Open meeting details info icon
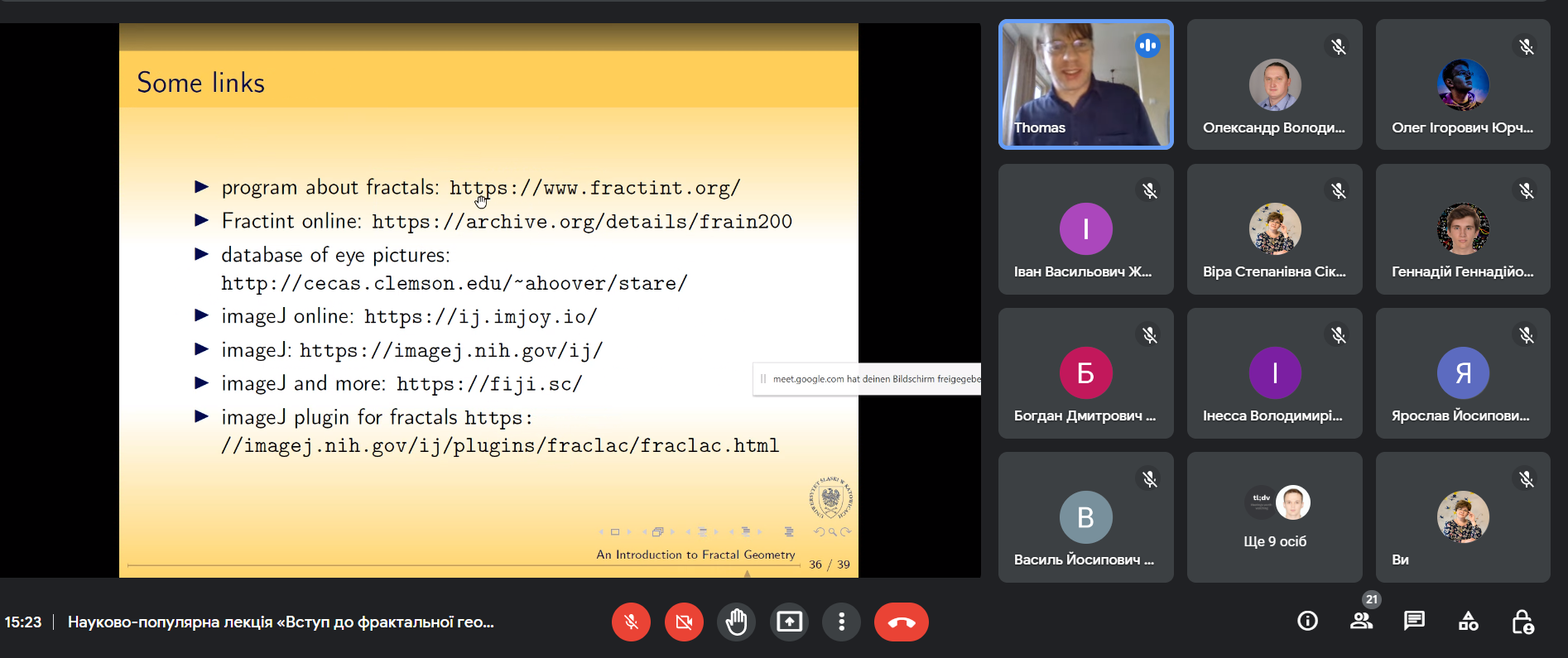 (x=1307, y=621)
